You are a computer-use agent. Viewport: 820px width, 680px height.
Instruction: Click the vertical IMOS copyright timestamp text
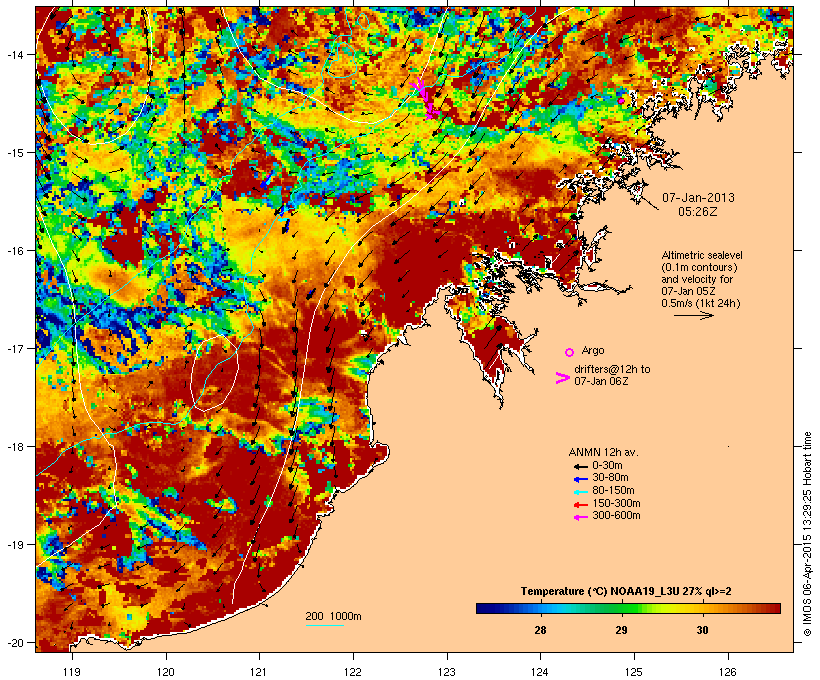click(x=807, y=534)
